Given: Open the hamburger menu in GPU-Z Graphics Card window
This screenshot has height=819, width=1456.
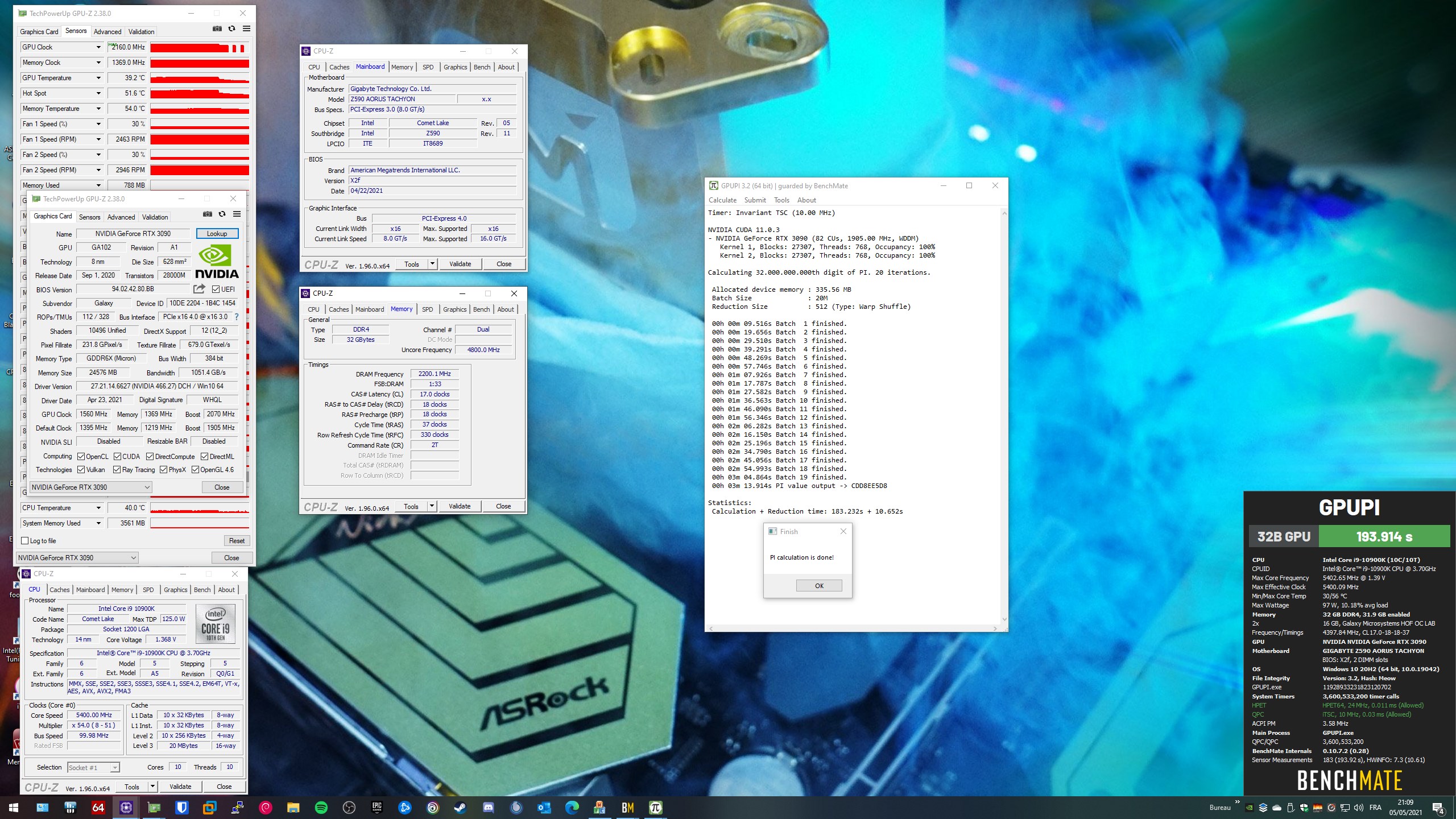Looking at the screenshot, I should 237,214.
